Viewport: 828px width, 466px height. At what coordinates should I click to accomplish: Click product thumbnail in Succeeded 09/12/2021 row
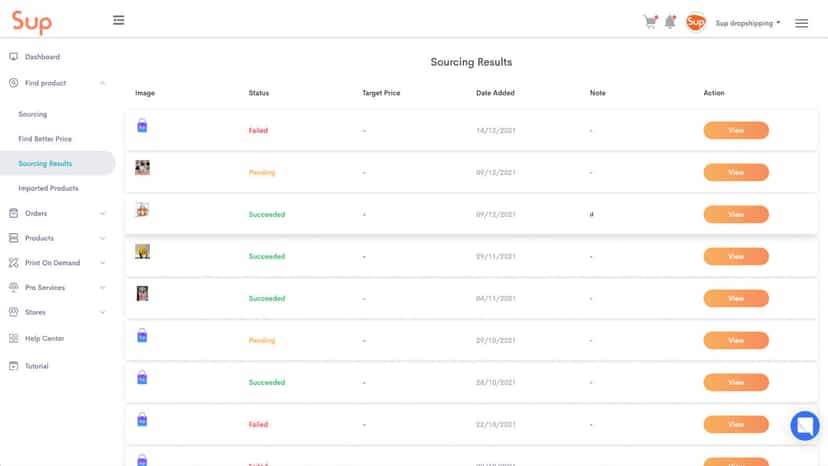point(142,209)
